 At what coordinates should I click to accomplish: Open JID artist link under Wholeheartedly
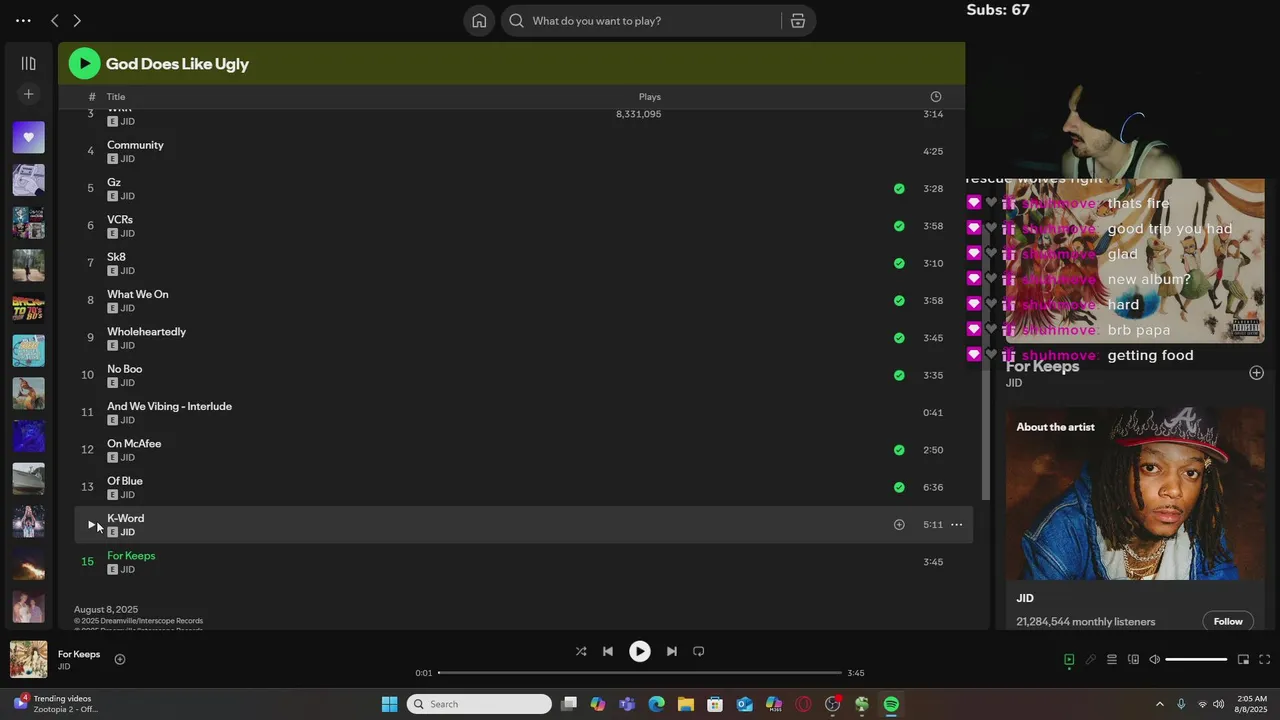point(127,346)
